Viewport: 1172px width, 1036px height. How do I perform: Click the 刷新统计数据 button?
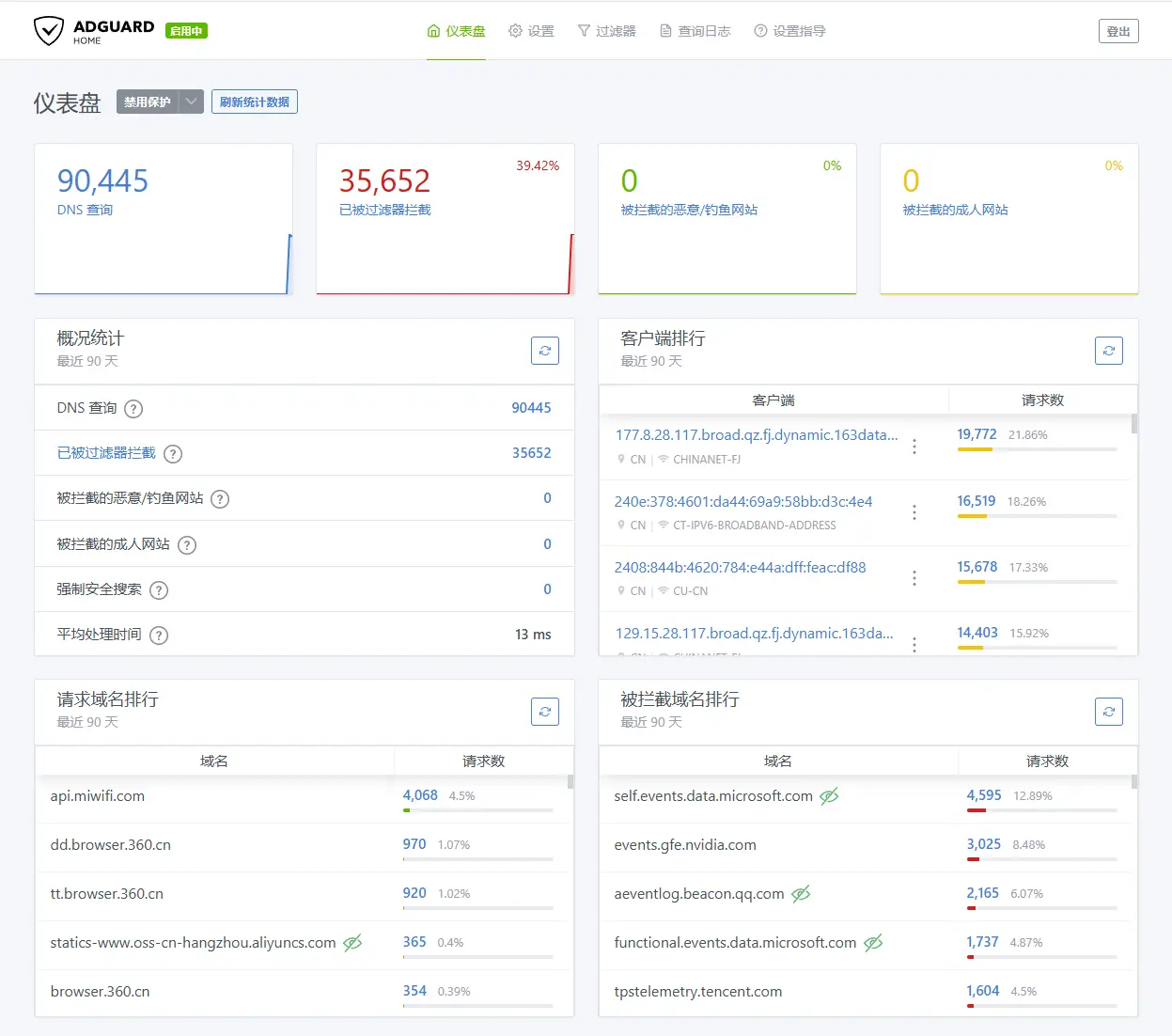click(255, 102)
